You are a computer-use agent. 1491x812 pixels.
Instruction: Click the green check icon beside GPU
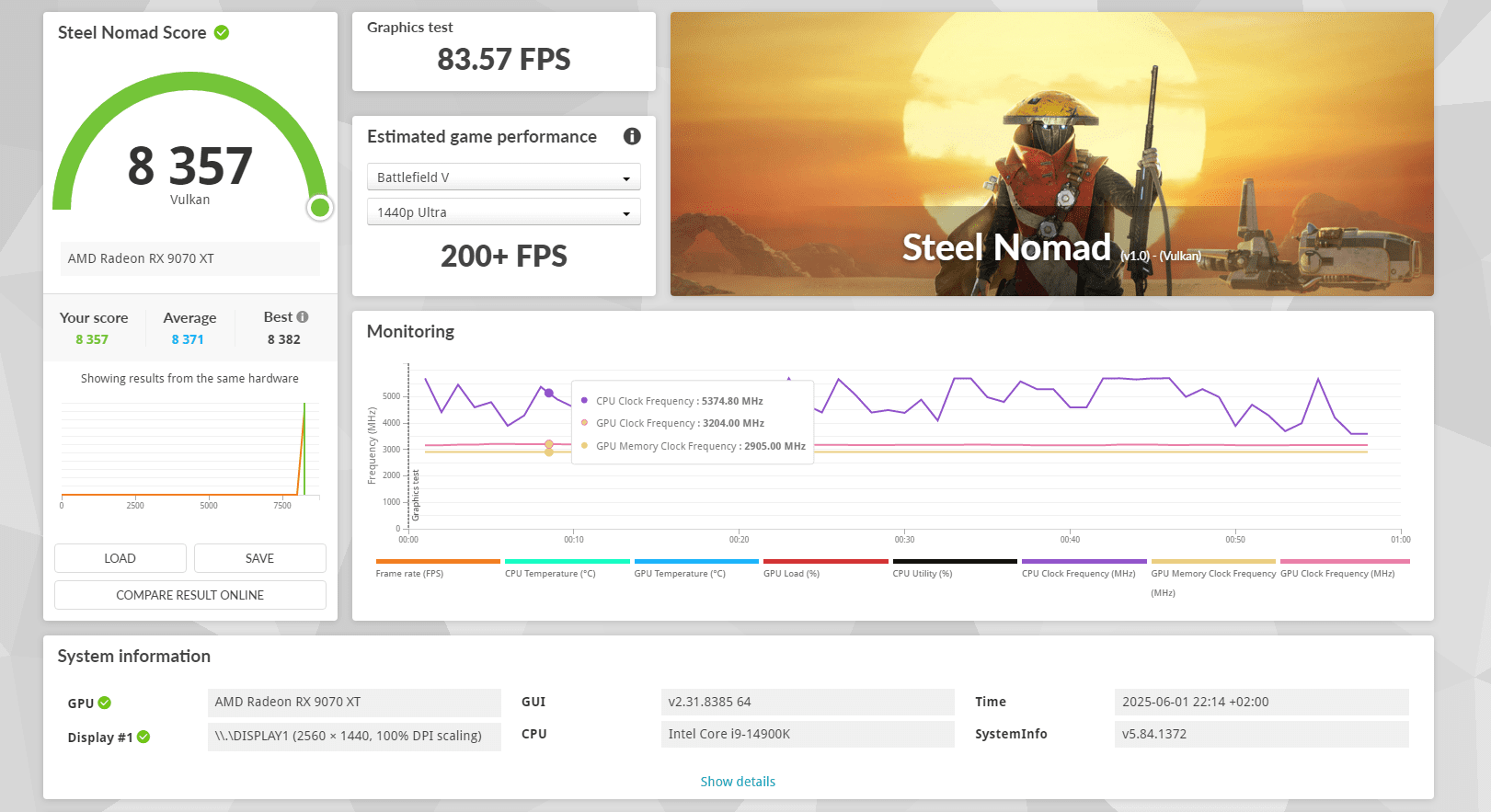point(105,703)
